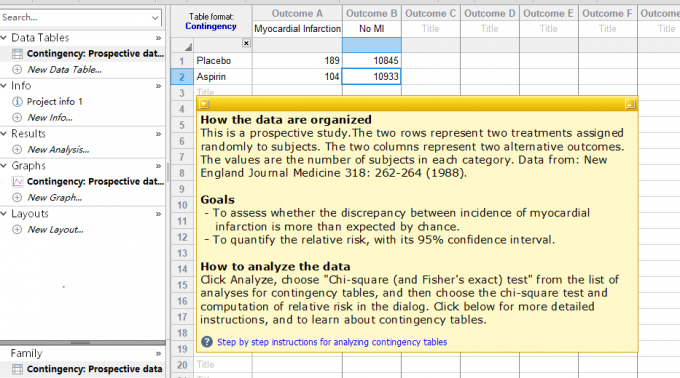Select the Outcome F column header

coord(608,13)
